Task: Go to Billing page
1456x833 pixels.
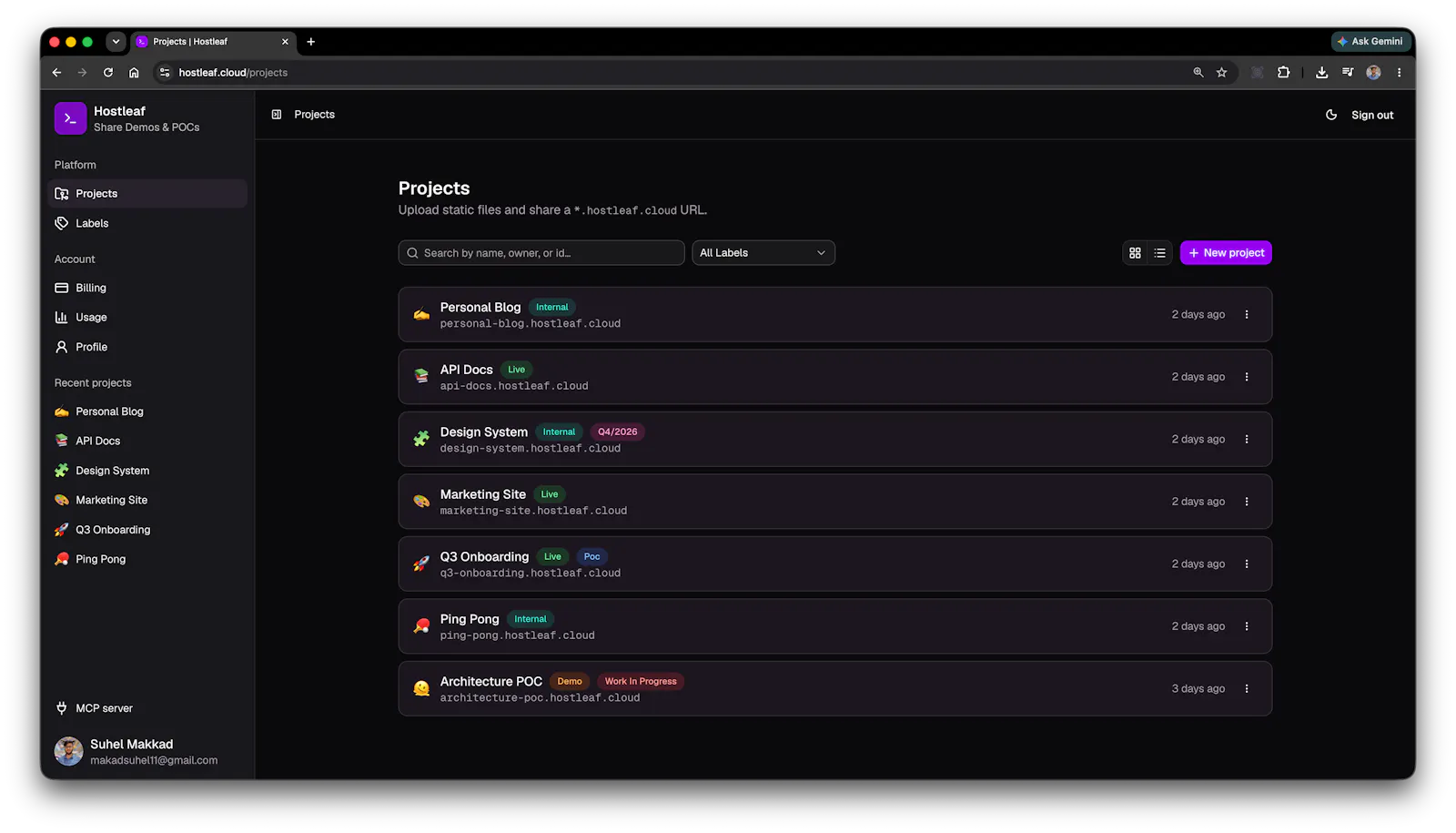Action: click(147, 288)
